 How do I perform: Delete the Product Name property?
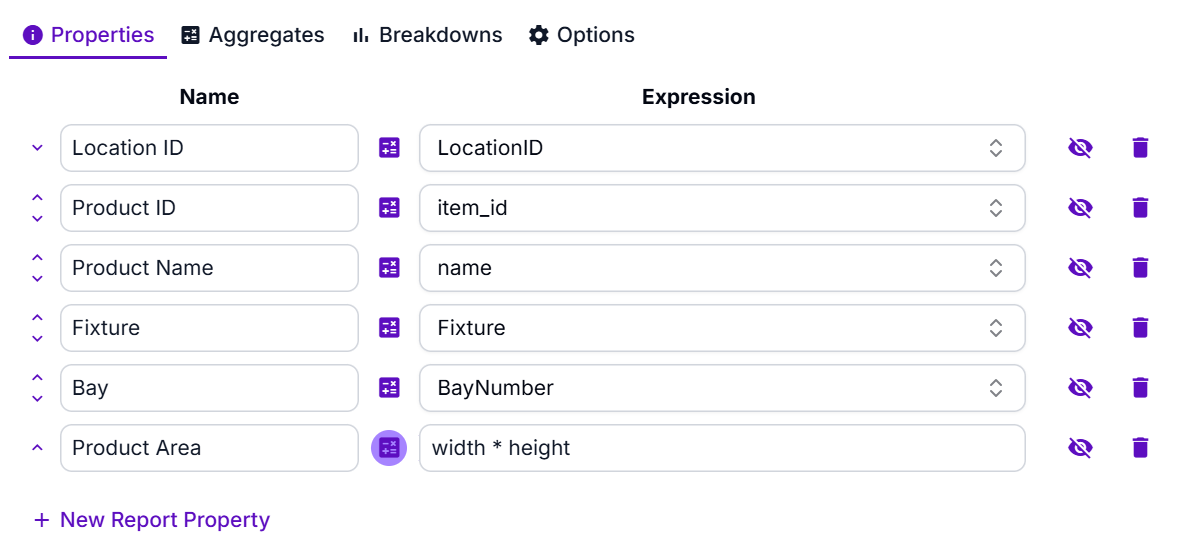coord(1140,268)
